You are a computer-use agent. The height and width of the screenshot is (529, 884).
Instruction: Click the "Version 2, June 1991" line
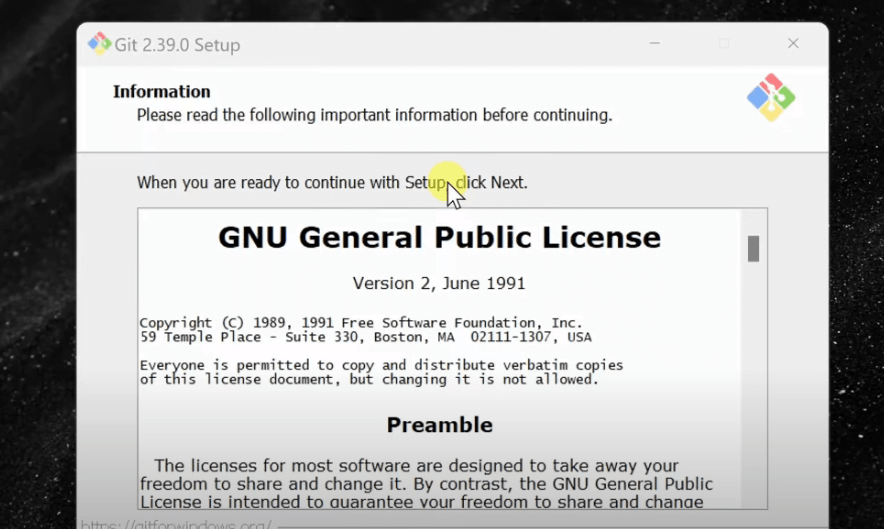(439, 284)
